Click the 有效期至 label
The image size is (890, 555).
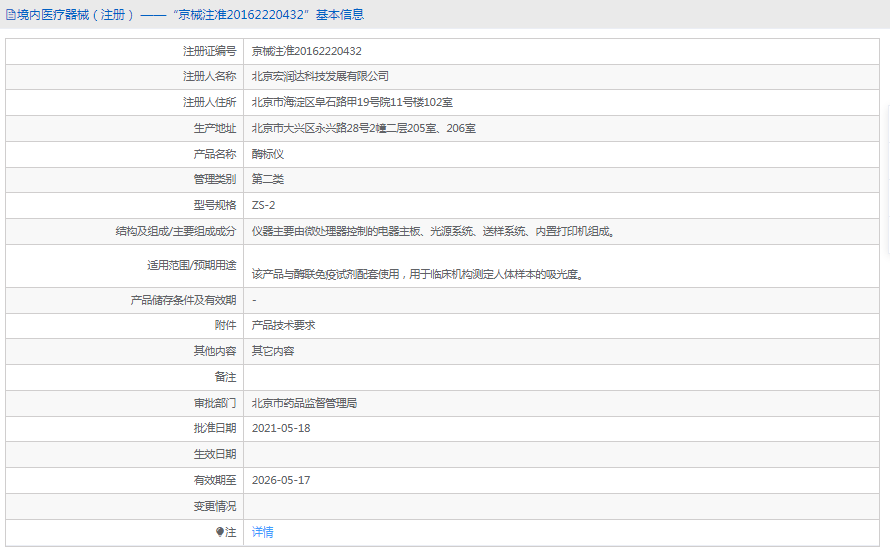tap(215, 480)
